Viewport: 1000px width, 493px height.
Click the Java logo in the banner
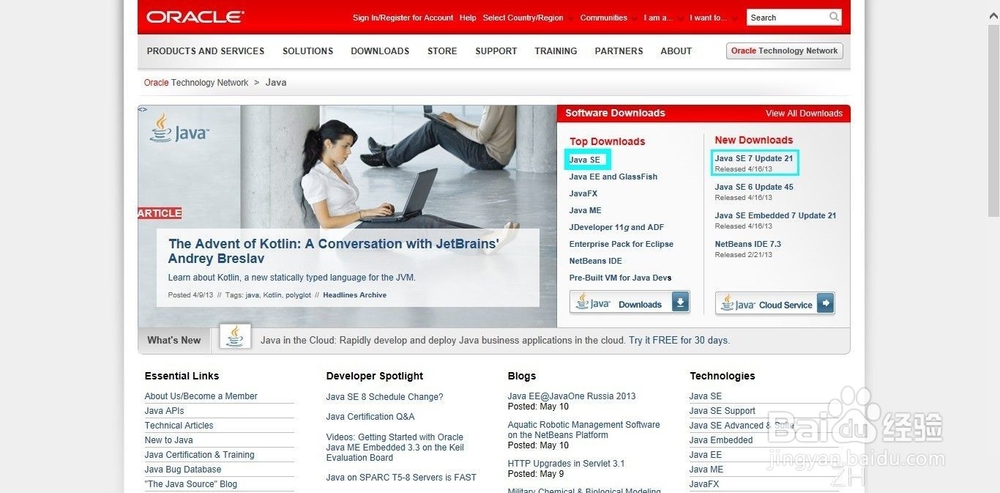coord(179,128)
